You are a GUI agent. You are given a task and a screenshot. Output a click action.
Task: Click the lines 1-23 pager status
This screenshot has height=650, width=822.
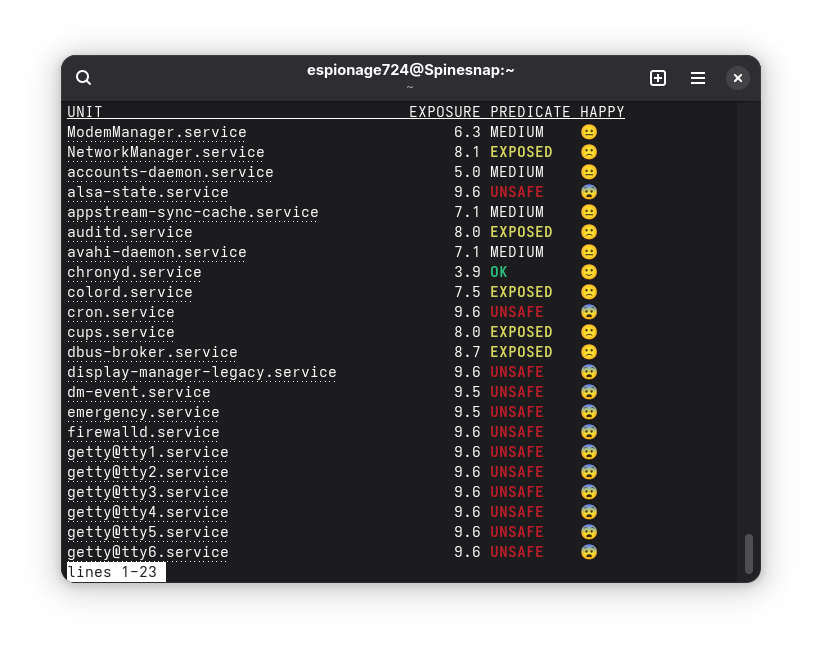(x=116, y=572)
